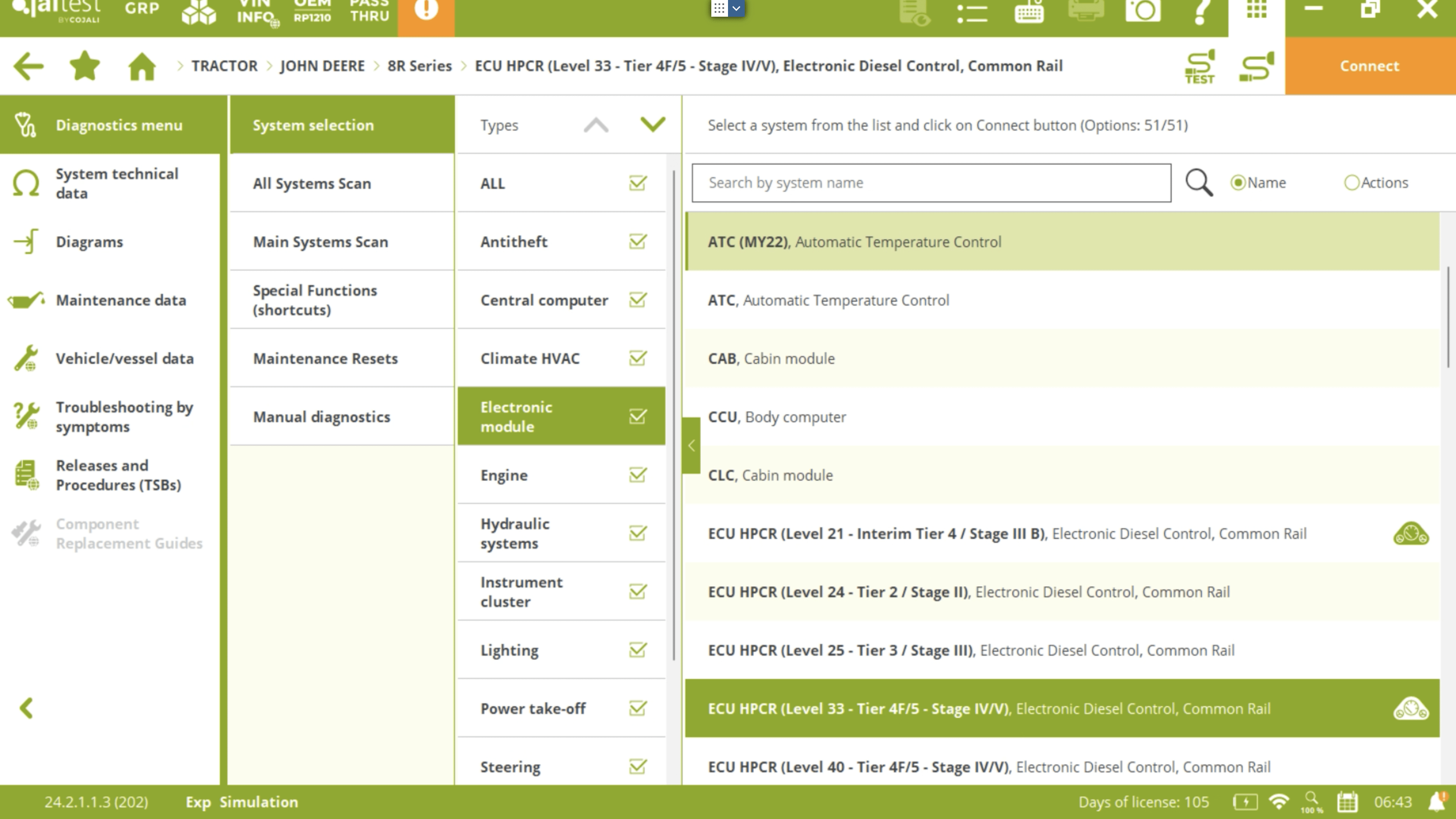Click the search magnifier icon

pyautogui.click(x=1199, y=182)
